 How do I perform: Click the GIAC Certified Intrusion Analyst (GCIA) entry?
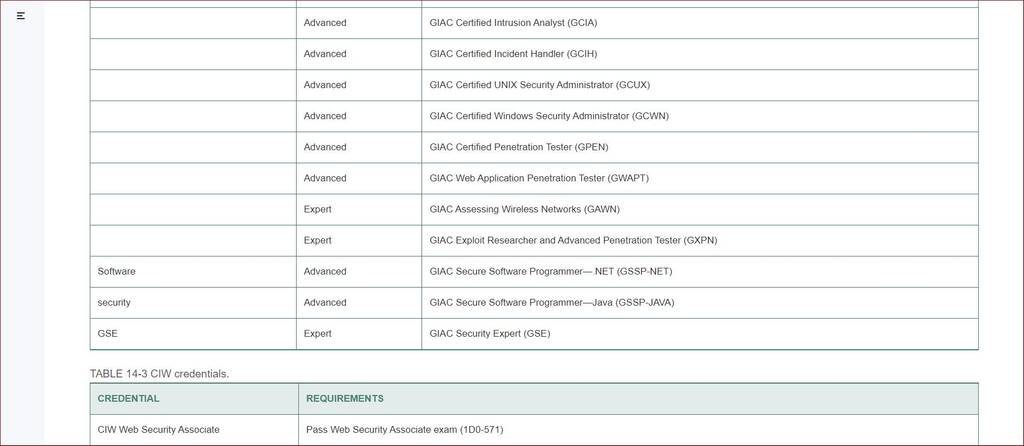pos(513,23)
